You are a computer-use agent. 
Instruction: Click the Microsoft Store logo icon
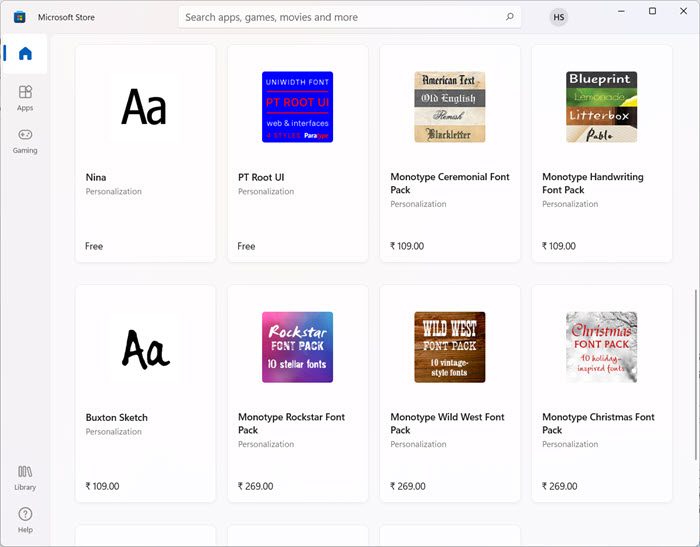tap(20, 17)
